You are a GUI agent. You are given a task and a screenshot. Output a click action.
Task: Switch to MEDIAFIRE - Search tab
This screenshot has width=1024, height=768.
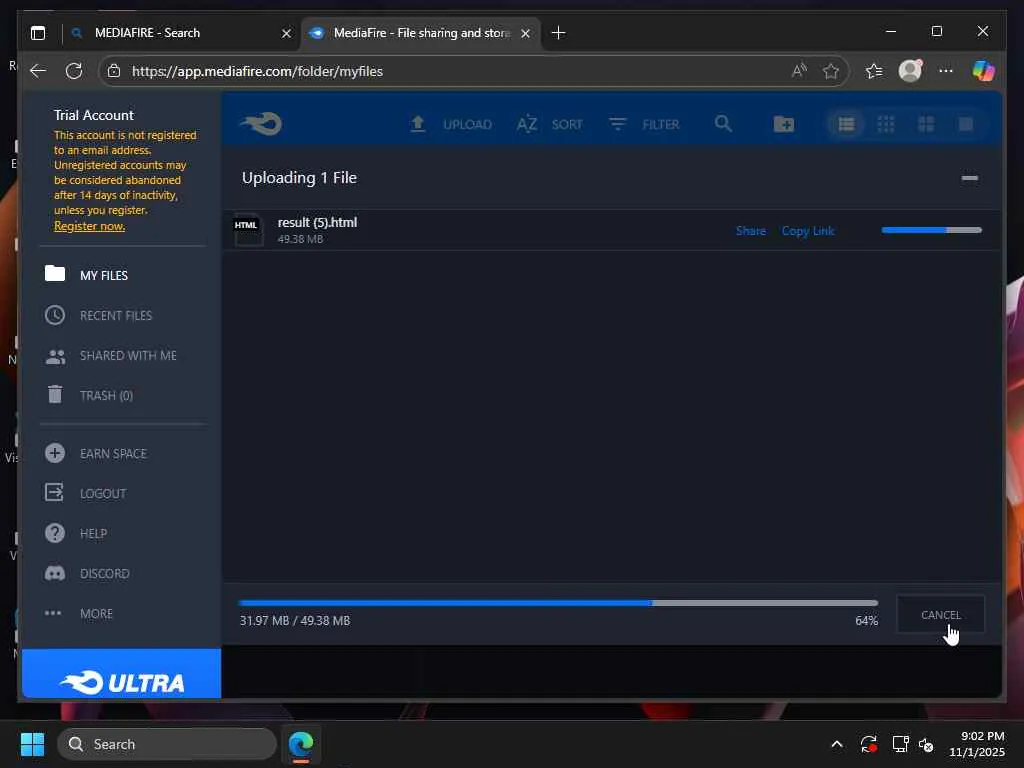[x=180, y=33]
